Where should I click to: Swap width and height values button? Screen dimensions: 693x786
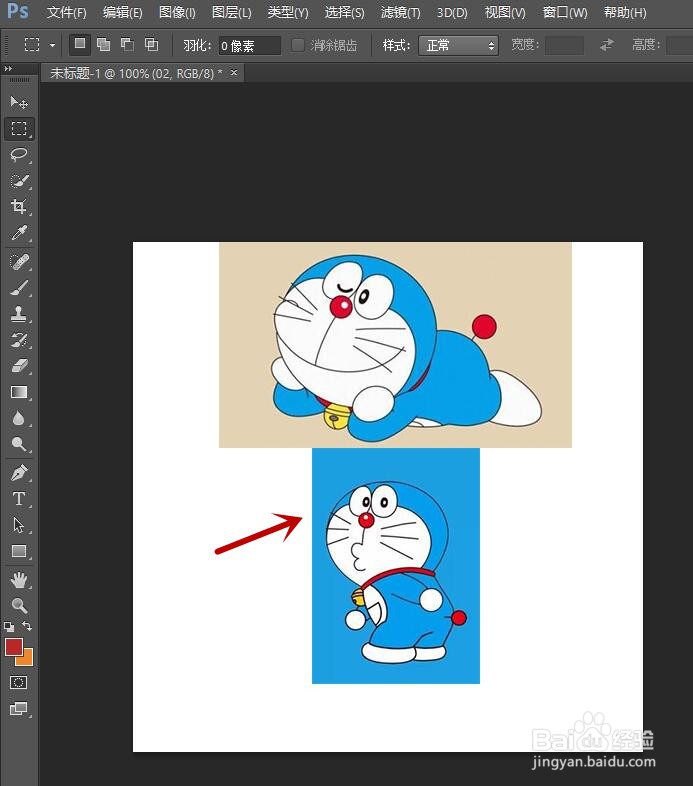(x=607, y=45)
